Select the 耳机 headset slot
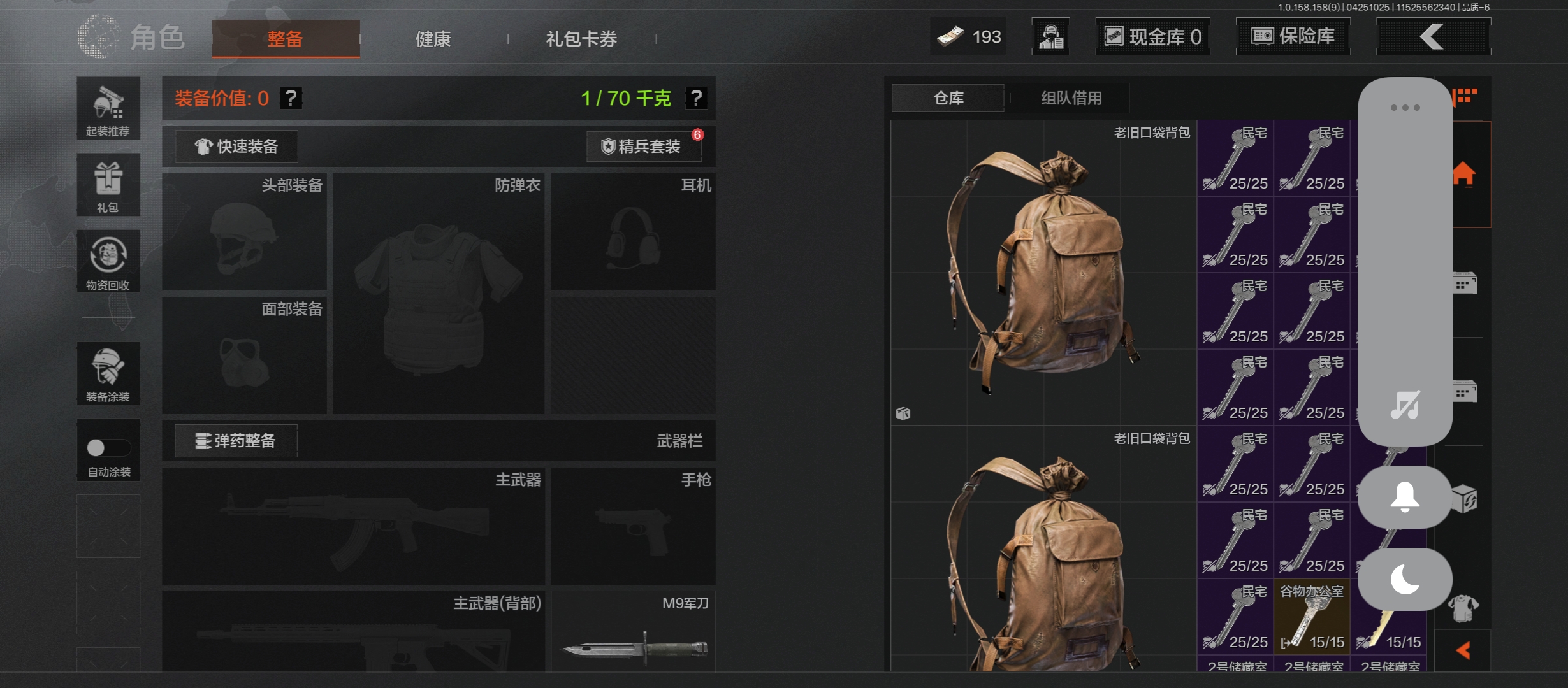 click(x=634, y=232)
